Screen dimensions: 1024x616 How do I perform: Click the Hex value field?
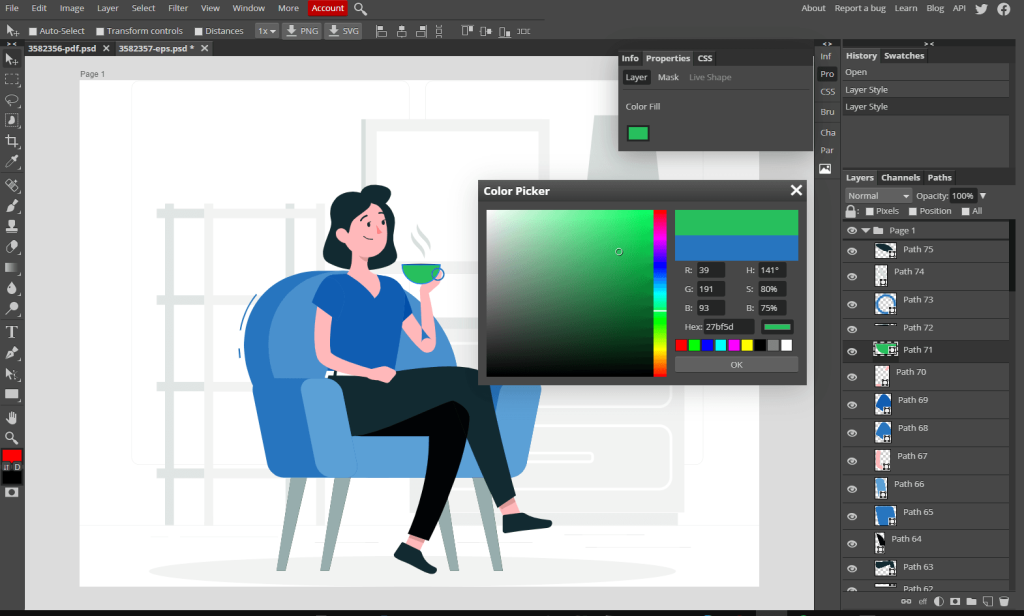[x=729, y=327]
